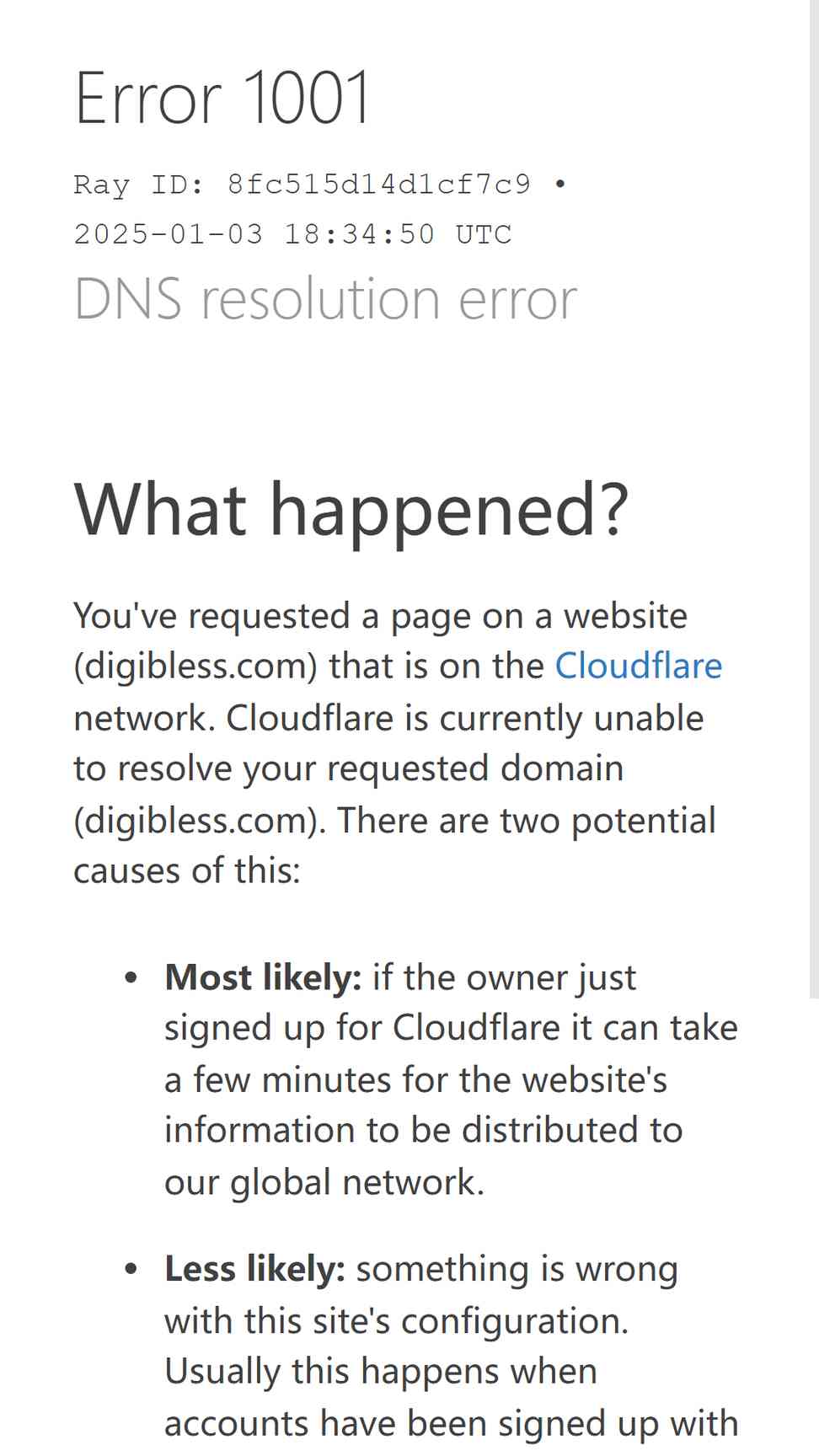Click the 18:34:50 UTC timestamp line
Viewport: 819px width, 1456px height.
(x=293, y=233)
